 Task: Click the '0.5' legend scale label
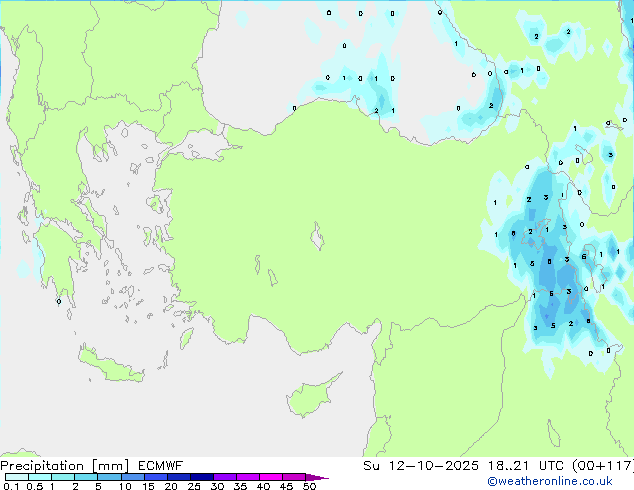point(35,486)
